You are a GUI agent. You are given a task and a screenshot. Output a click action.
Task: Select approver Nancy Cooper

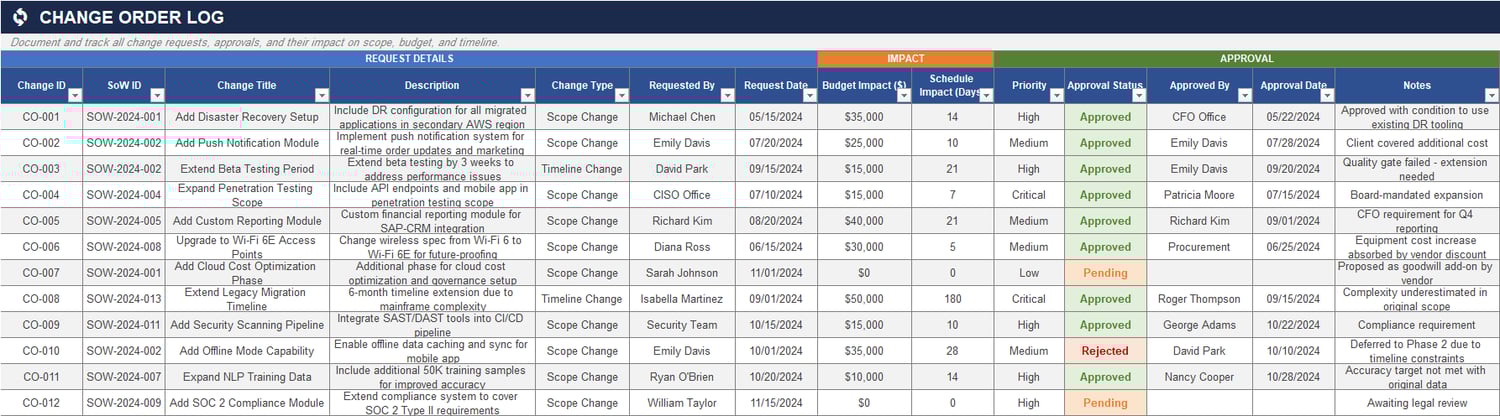click(x=1199, y=377)
